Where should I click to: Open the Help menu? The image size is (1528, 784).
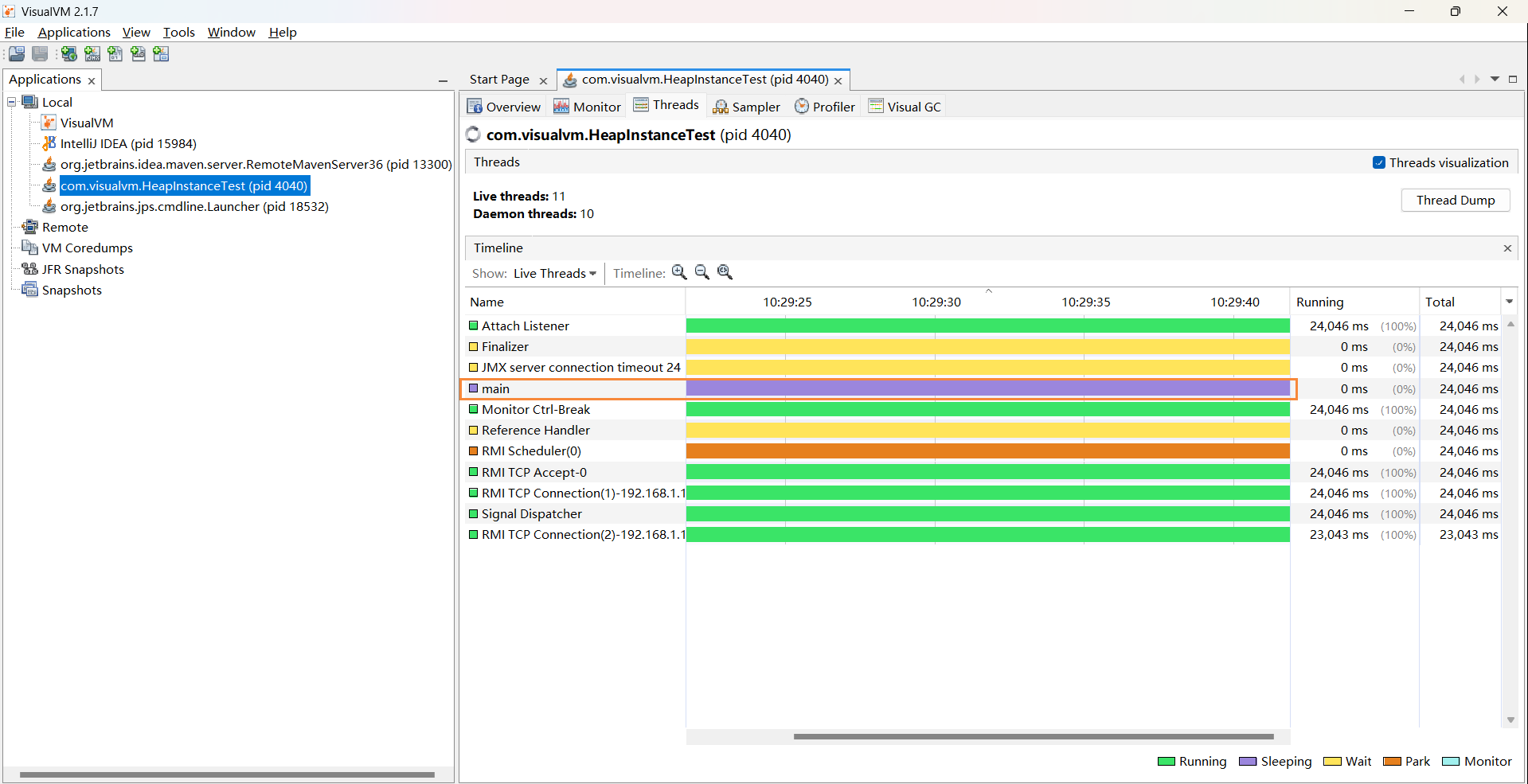coord(283,32)
